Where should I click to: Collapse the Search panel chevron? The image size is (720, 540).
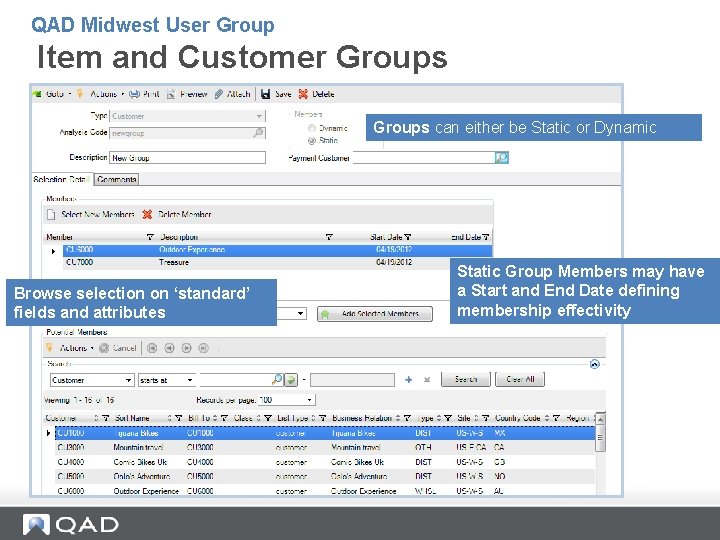click(x=595, y=364)
